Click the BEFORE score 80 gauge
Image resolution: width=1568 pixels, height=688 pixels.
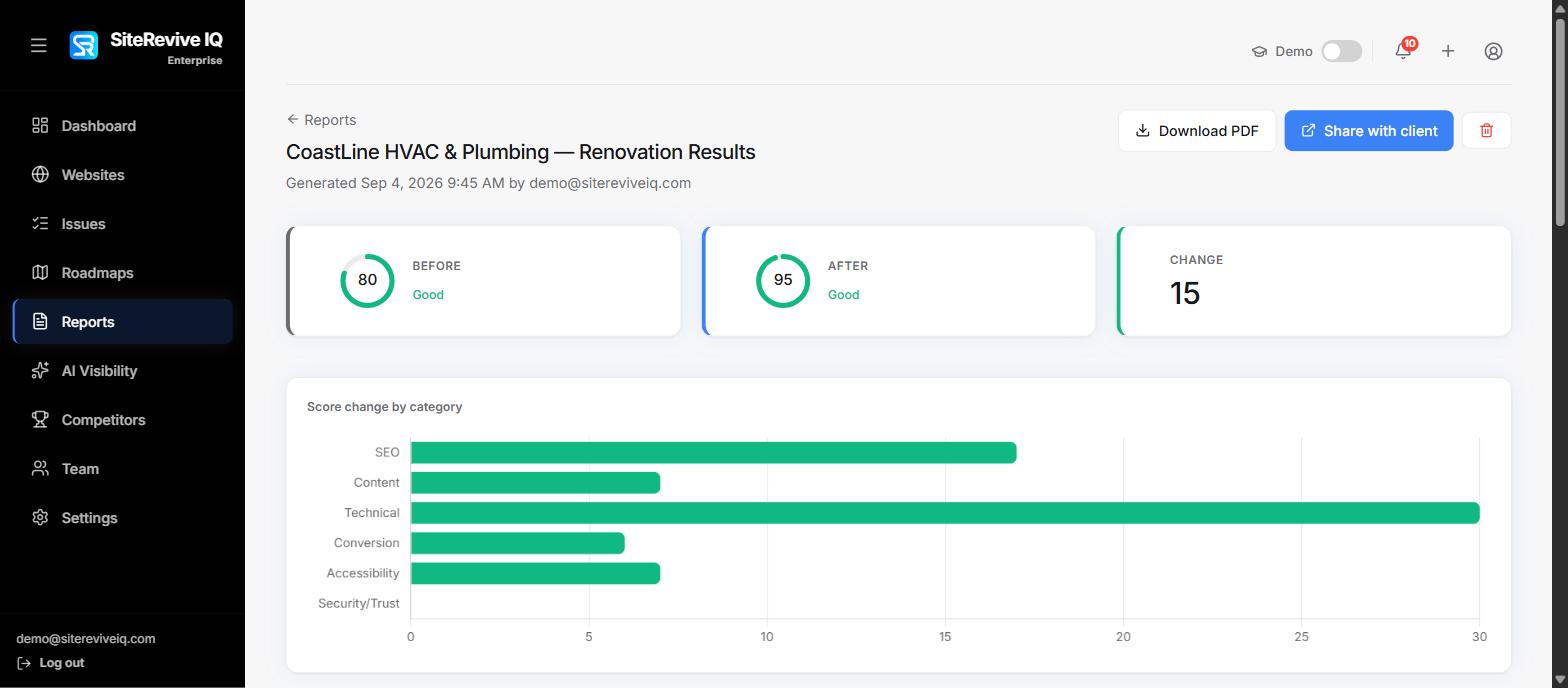point(367,280)
